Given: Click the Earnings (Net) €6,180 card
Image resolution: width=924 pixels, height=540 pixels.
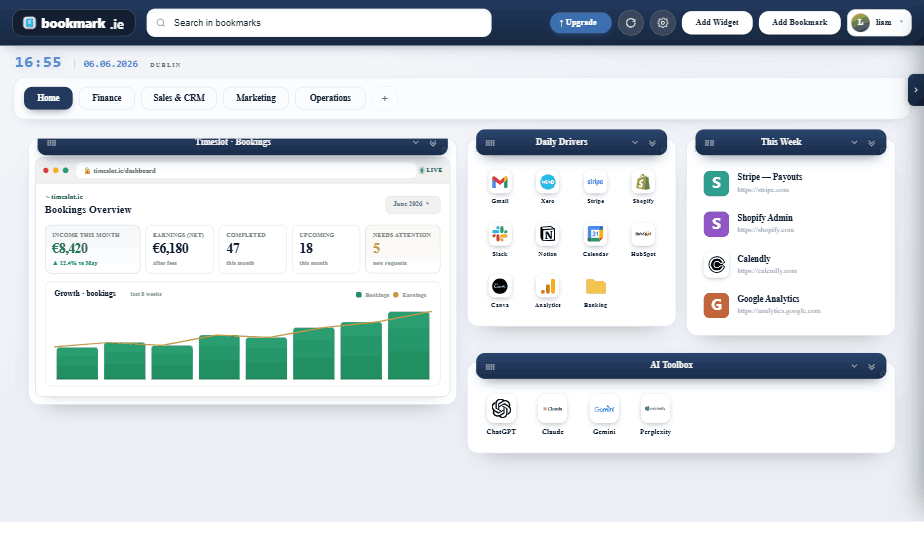Looking at the screenshot, I should pyautogui.click(x=179, y=249).
